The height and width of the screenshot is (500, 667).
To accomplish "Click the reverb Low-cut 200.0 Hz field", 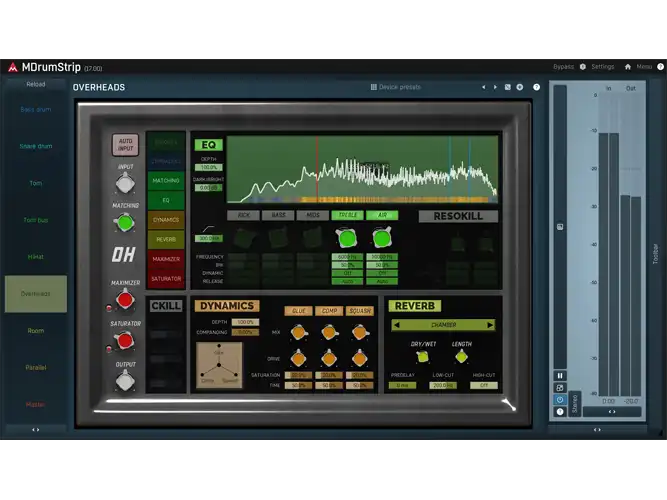I will (x=443, y=386).
